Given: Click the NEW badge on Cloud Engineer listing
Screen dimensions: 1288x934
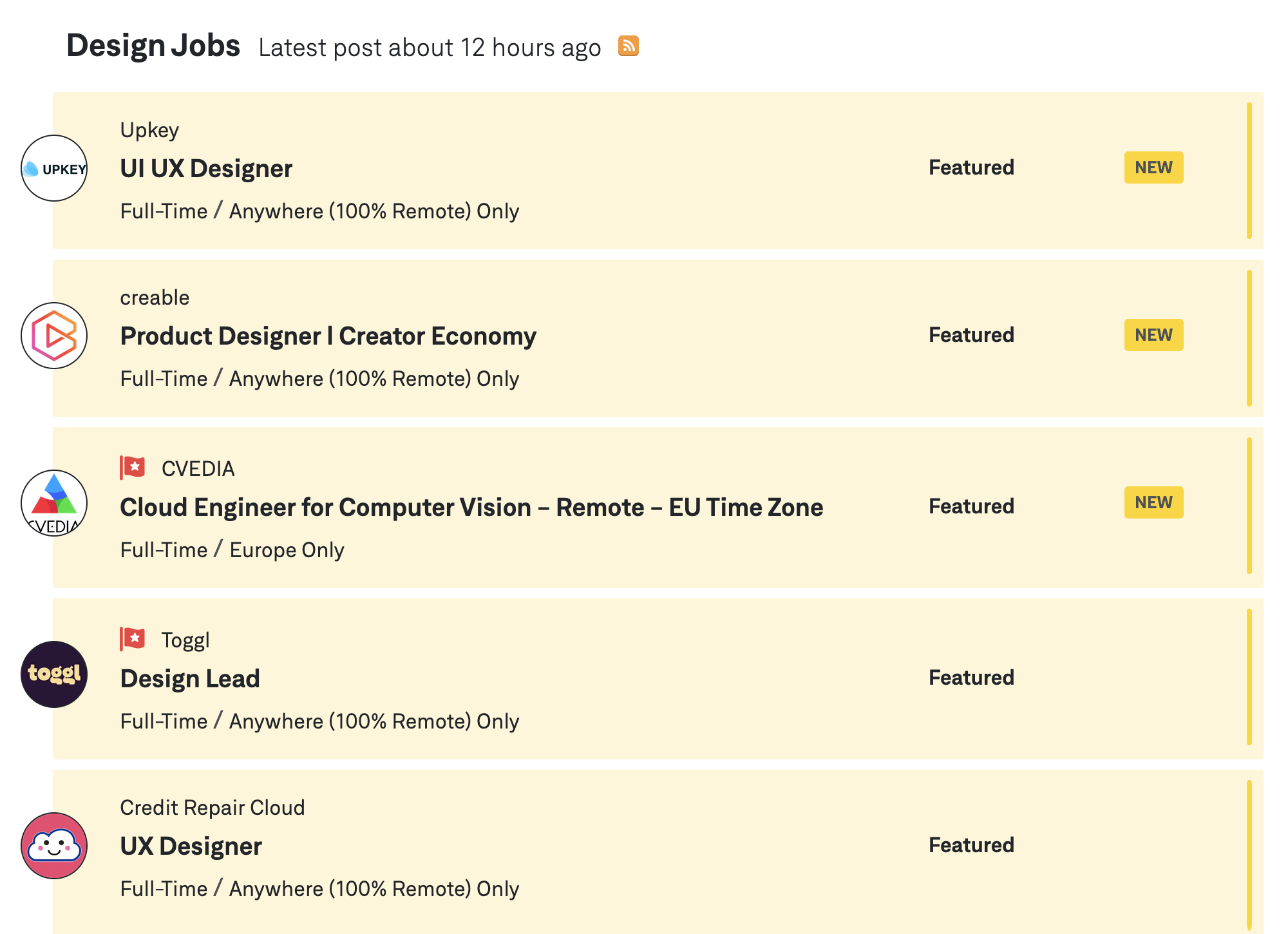Looking at the screenshot, I should (x=1153, y=503).
